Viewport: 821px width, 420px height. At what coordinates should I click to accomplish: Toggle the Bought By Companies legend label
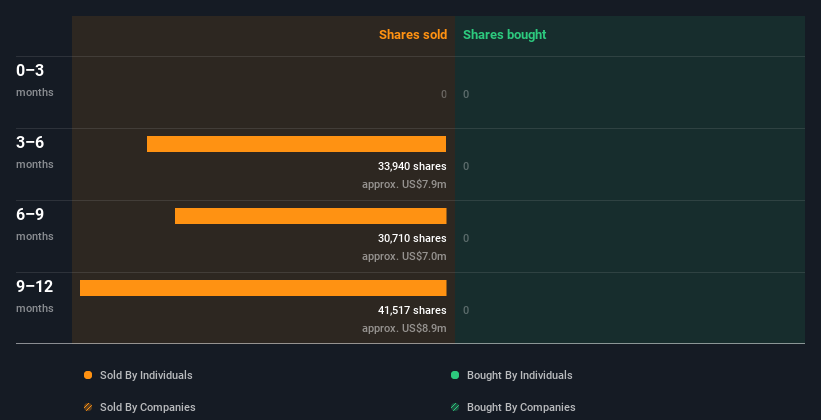521,407
